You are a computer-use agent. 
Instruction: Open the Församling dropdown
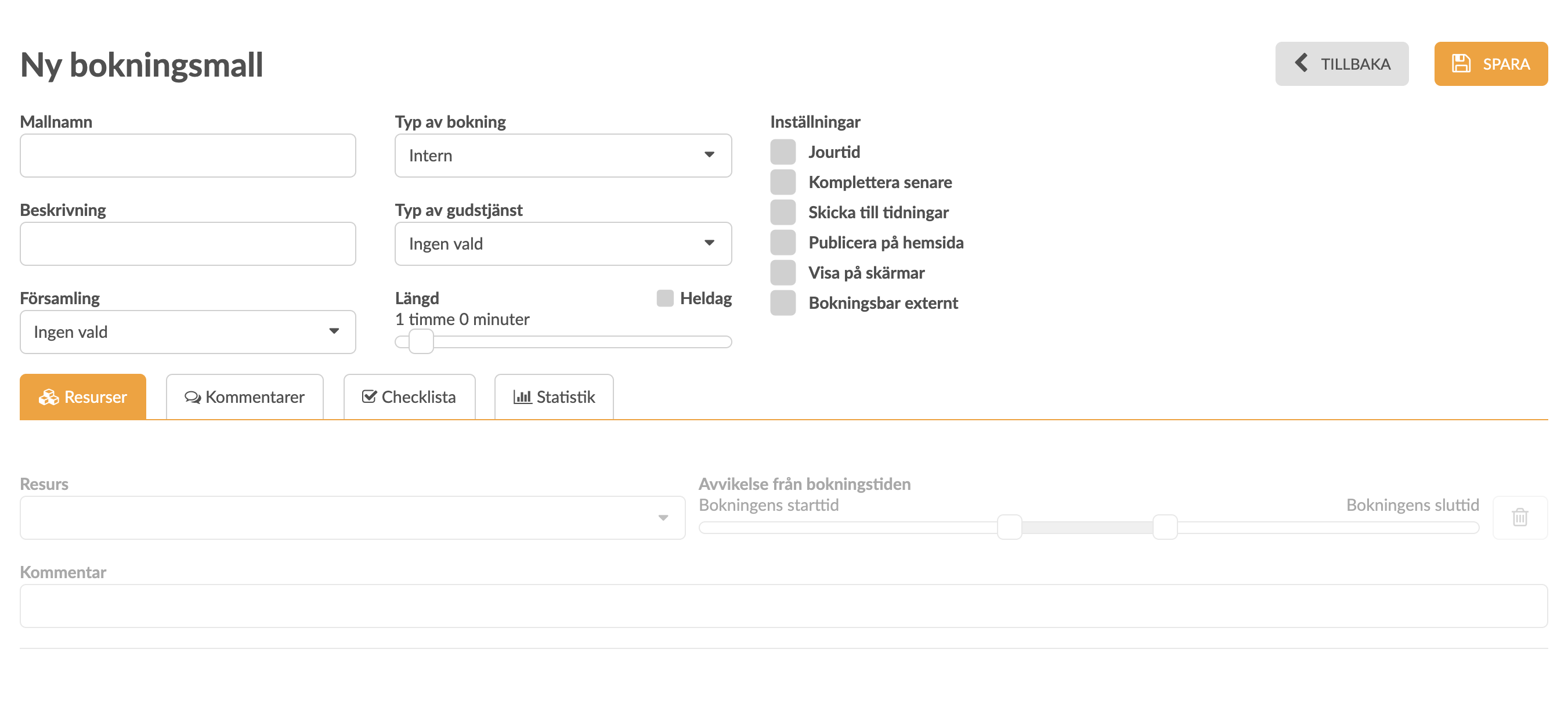(x=187, y=332)
